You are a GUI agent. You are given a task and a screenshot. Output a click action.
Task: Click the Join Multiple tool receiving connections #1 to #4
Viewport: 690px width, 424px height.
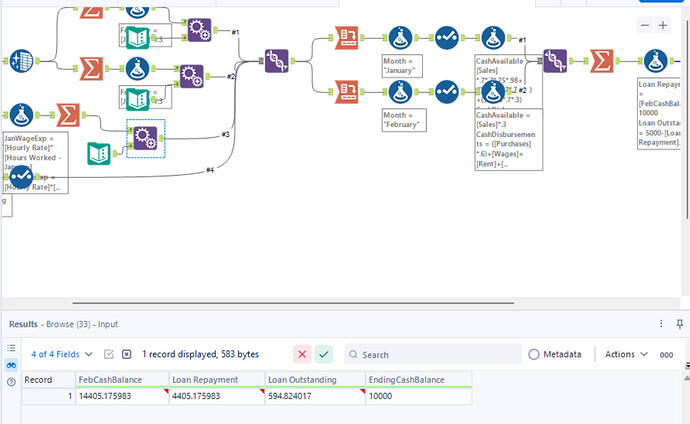point(277,61)
